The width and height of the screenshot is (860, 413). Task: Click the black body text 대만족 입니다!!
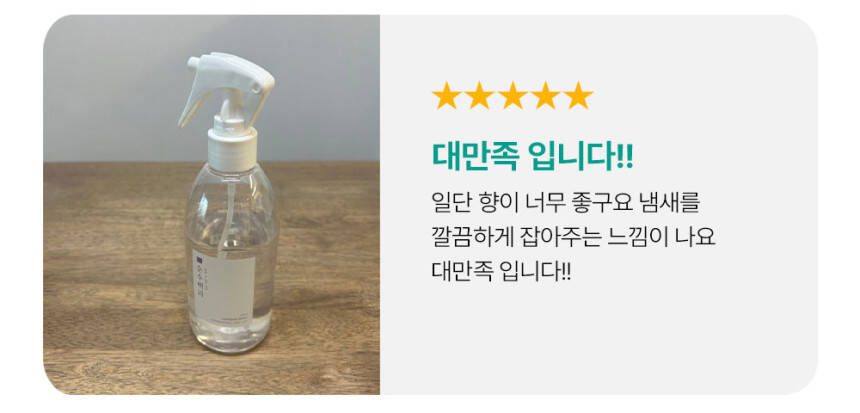click(501, 271)
